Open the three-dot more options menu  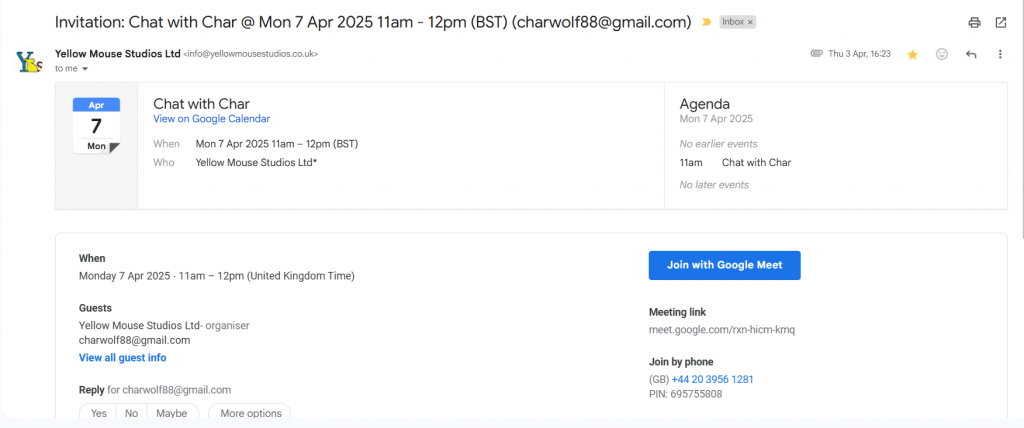[1000, 54]
